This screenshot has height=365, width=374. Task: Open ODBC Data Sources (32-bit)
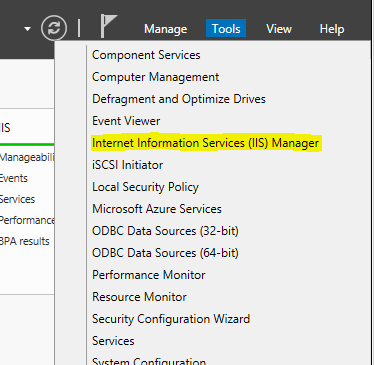click(165, 231)
